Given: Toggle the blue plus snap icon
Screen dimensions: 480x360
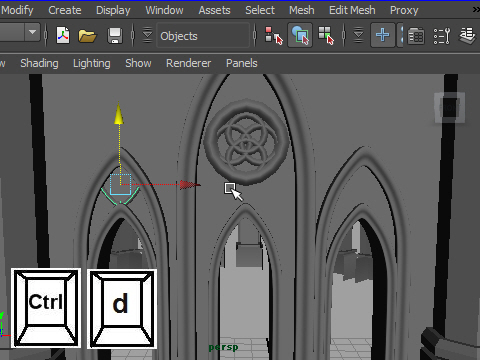Looking at the screenshot, I should pyautogui.click(x=383, y=35).
